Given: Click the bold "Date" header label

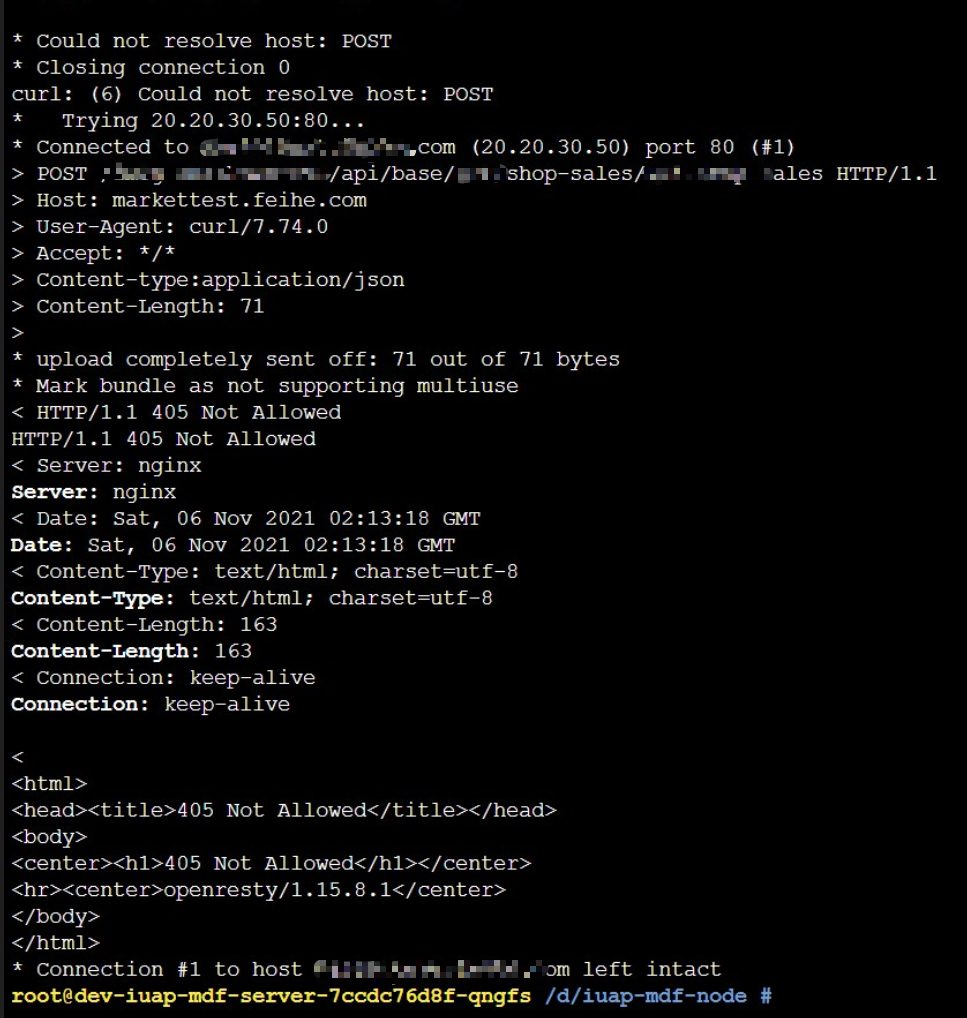Looking at the screenshot, I should tap(41, 545).
